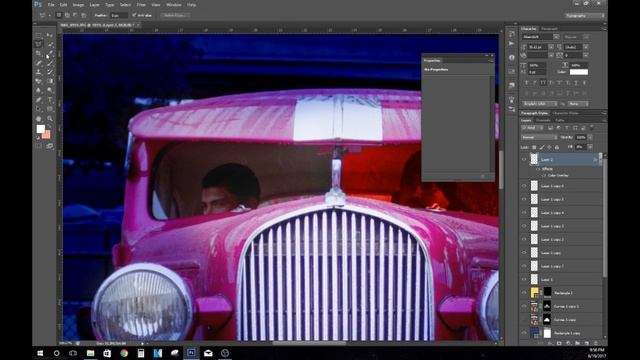Image resolution: width=640 pixels, height=360 pixels.
Task: Hide Layer 2 with its eye icon
Action: [524, 160]
